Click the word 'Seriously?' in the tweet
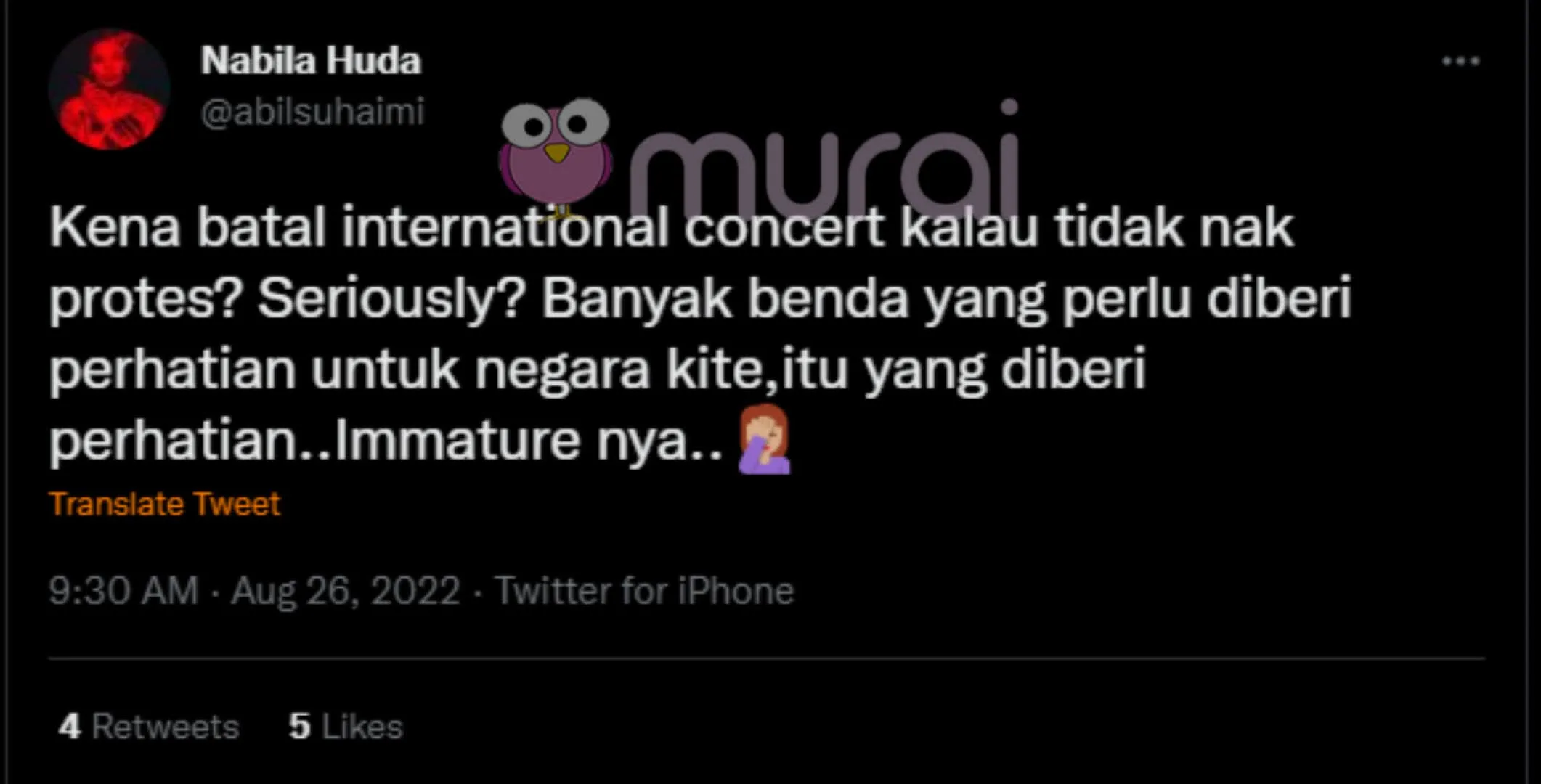The width and height of the screenshot is (1541, 784). pos(391,299)
